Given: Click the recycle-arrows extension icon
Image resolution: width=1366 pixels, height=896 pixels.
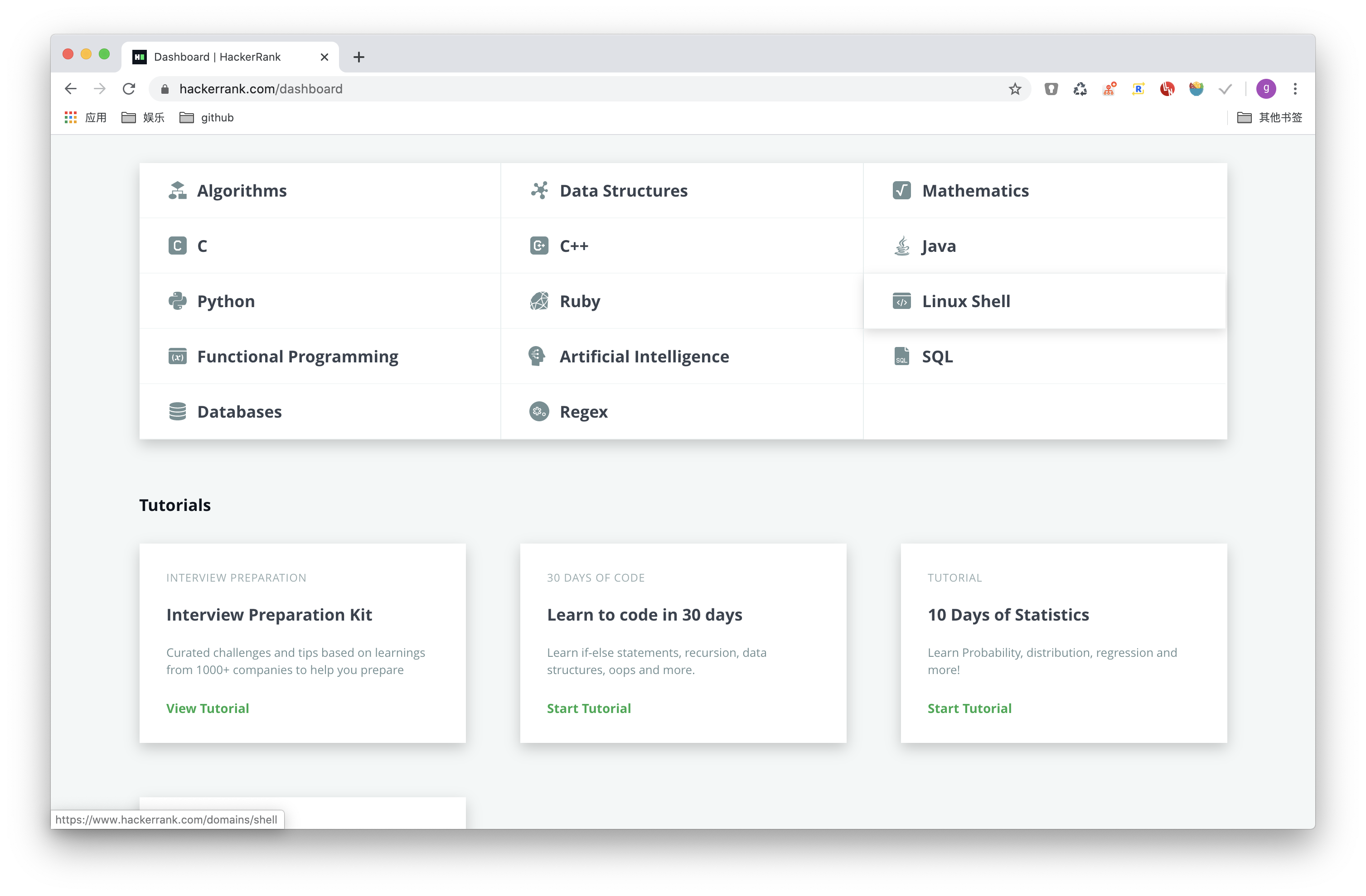Looking at the screenshot, I should pos(1080,89).
